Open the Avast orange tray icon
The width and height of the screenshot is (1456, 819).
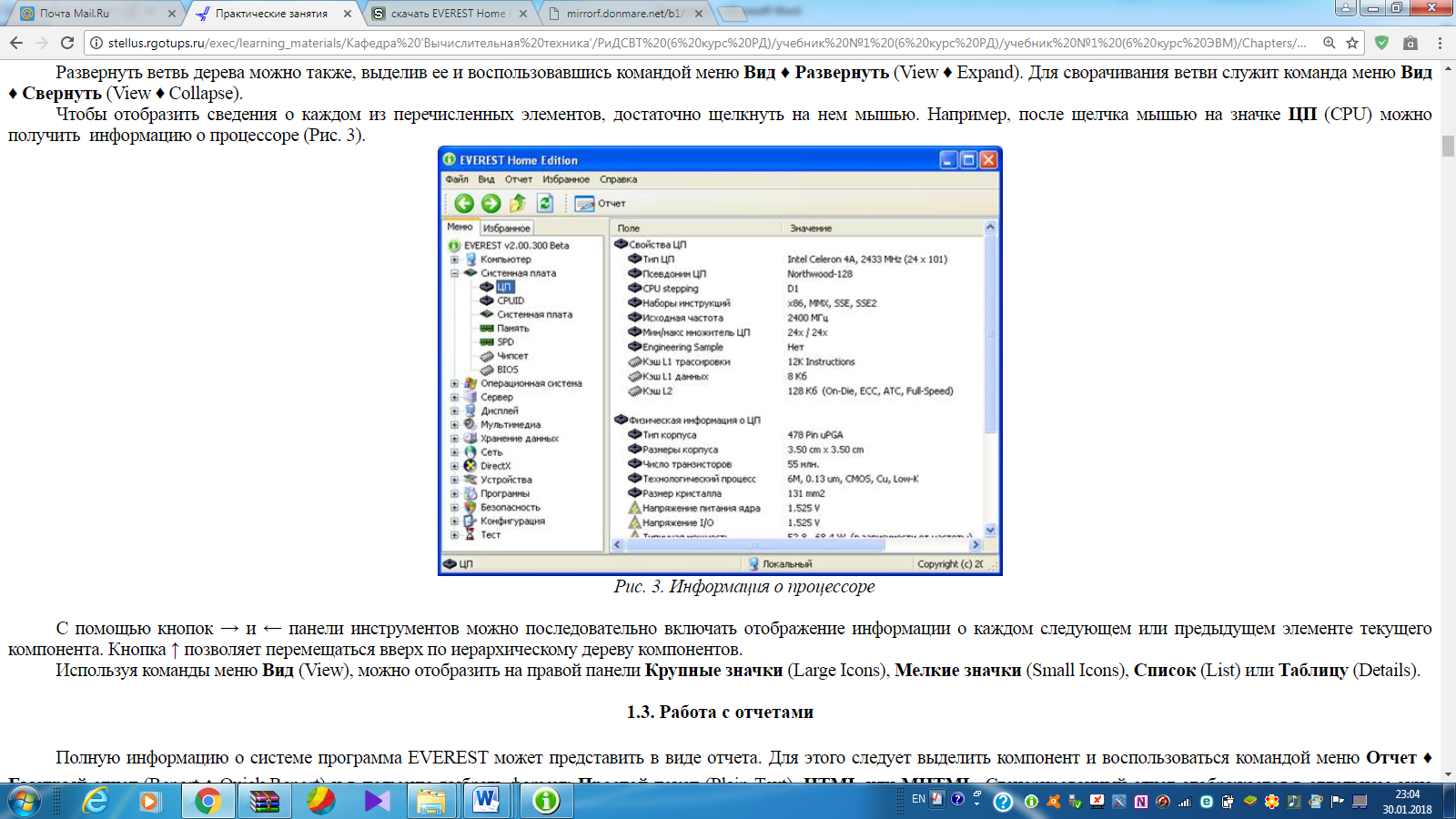(1053, 802)
